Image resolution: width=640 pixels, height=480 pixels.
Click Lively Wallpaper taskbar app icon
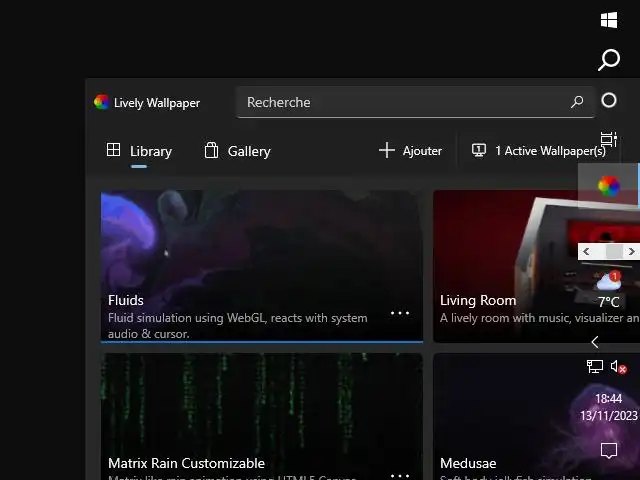[x=609, y=186]
